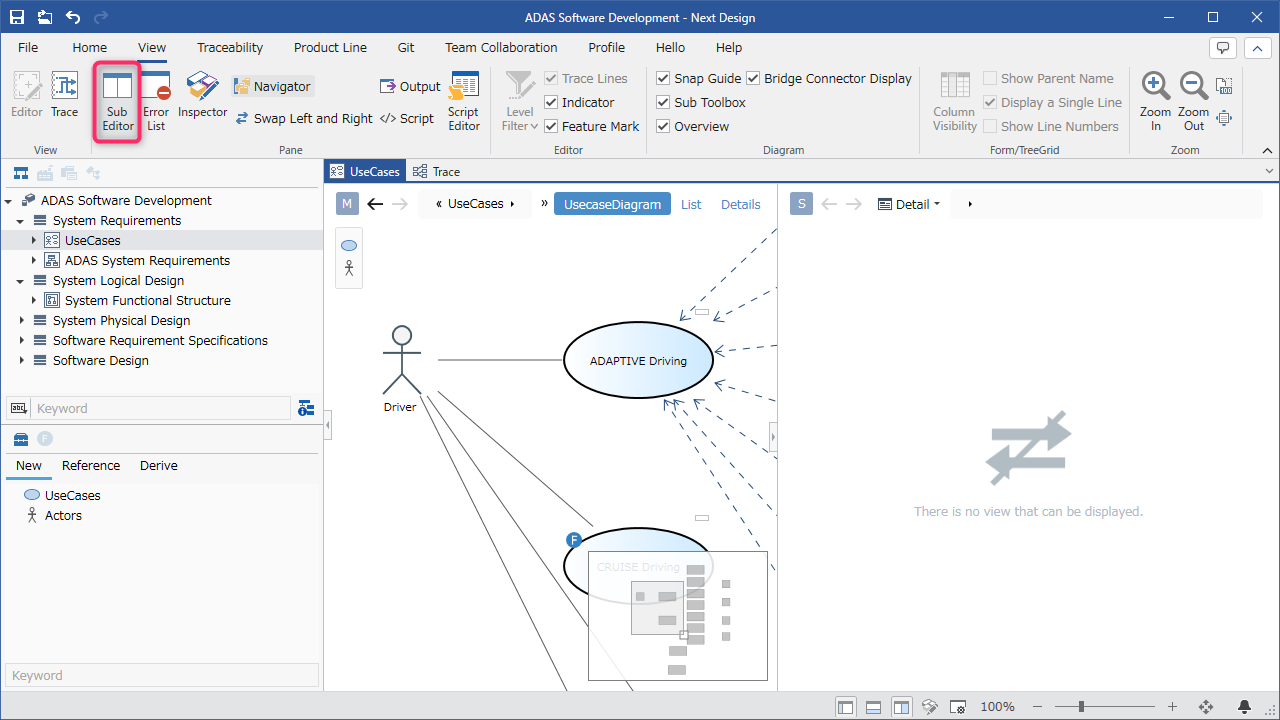
Task: Select the use case ellipse tool in diagram palette
Action: [349, 246]
